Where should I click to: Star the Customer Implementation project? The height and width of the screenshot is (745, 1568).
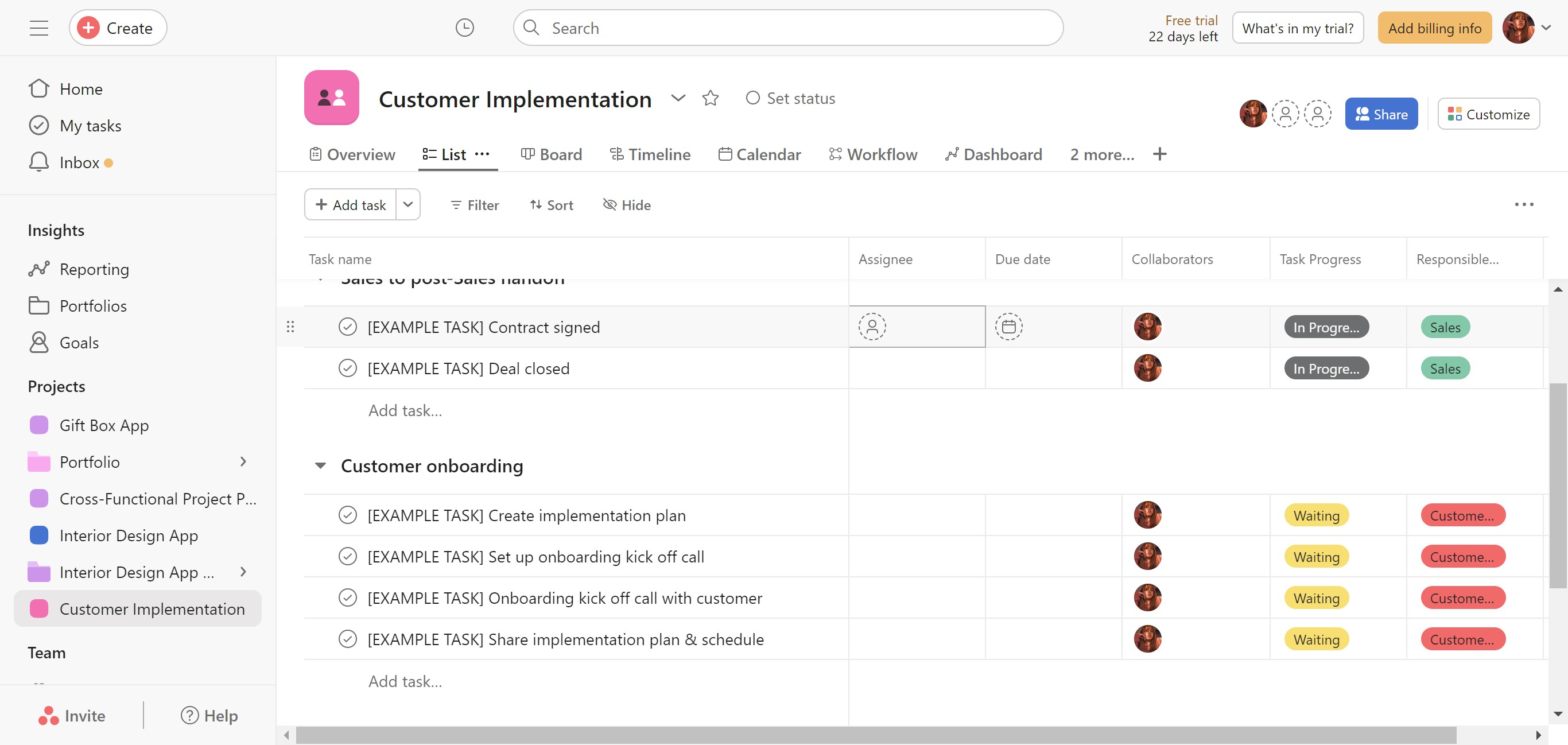coord(710,98)
